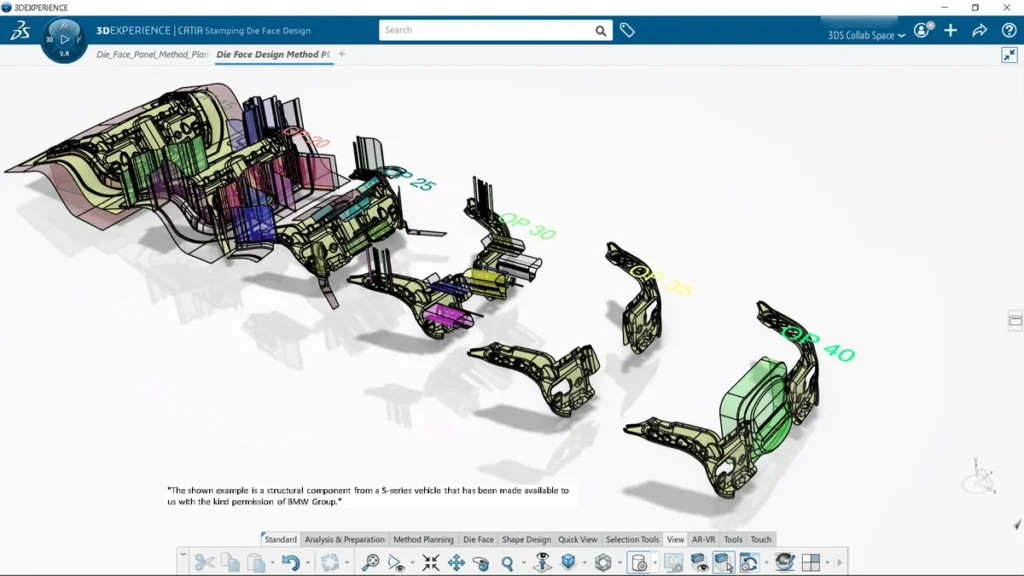Viewport: 1024px width, 576px height.
Task: Open the look-at view dropdown arrow
Action: (x=412, y=563)
